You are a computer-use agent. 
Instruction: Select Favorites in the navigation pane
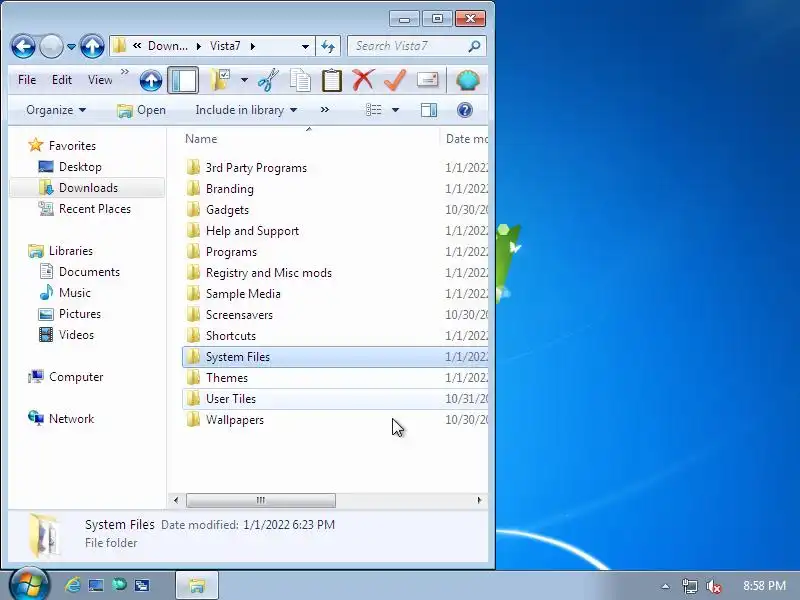pyautogui.click(x=72, y=146)
